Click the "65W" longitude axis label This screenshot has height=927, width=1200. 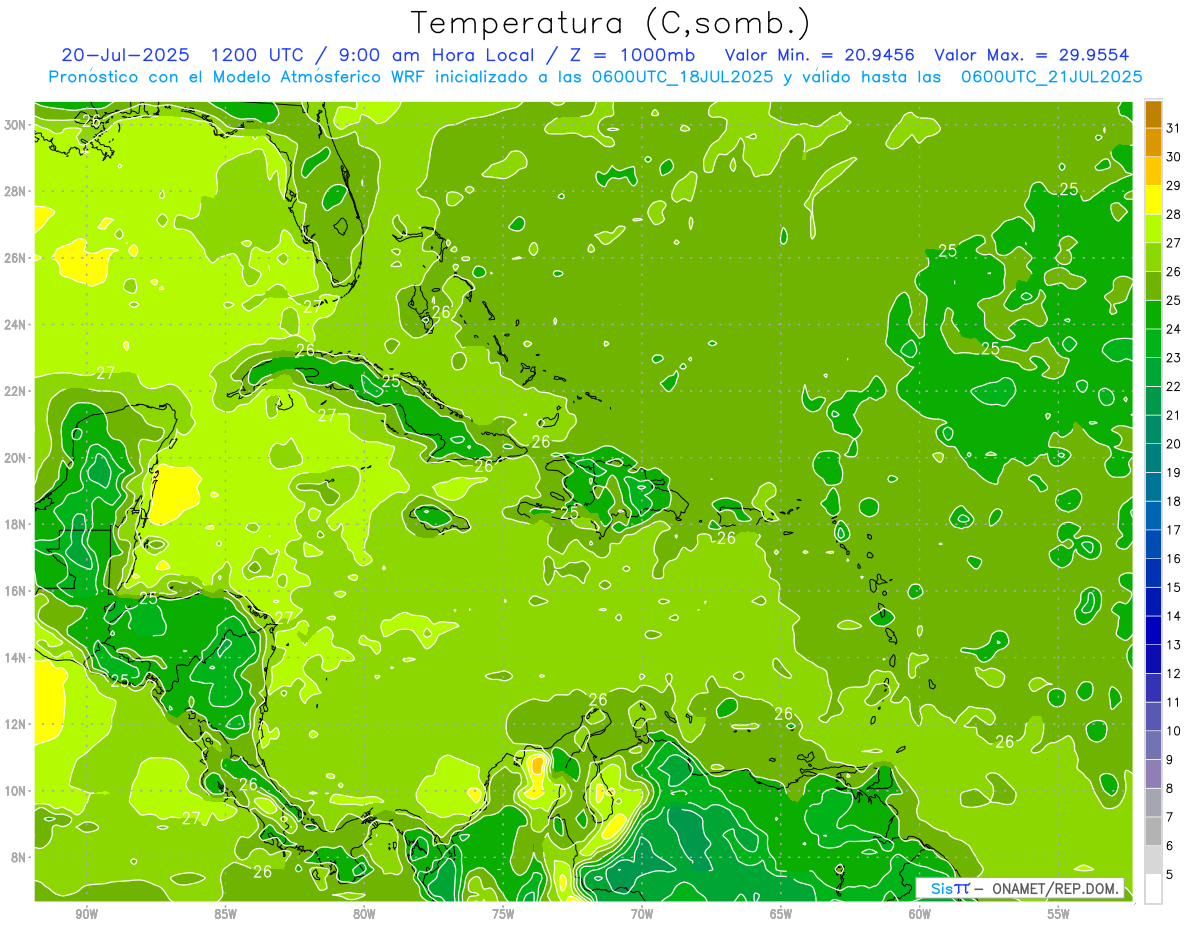pos(781,914)
